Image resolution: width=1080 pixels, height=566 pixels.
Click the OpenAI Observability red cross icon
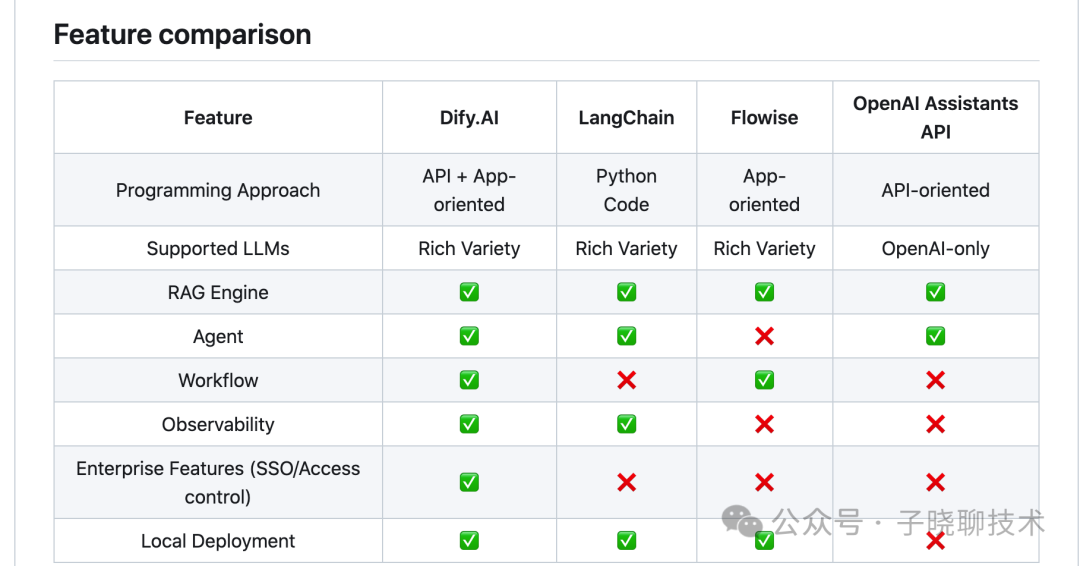935,424
